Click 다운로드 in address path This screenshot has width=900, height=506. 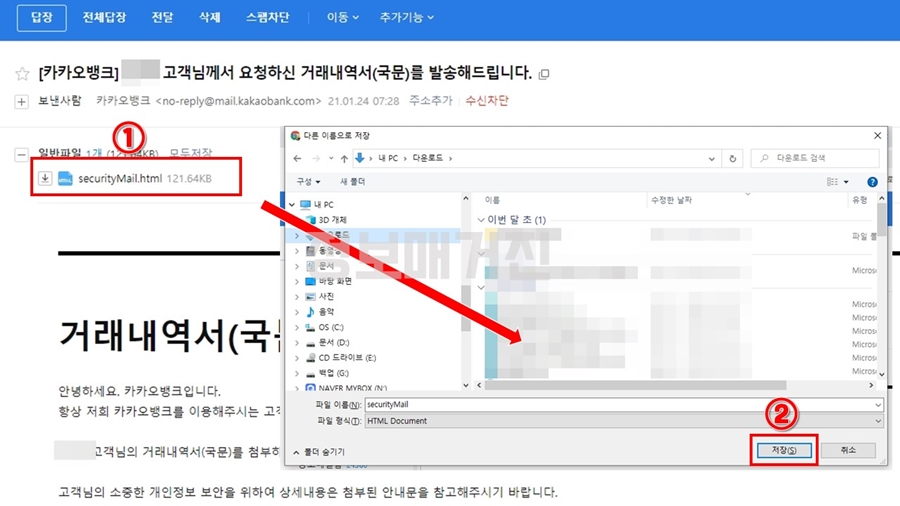pos(428,158)
